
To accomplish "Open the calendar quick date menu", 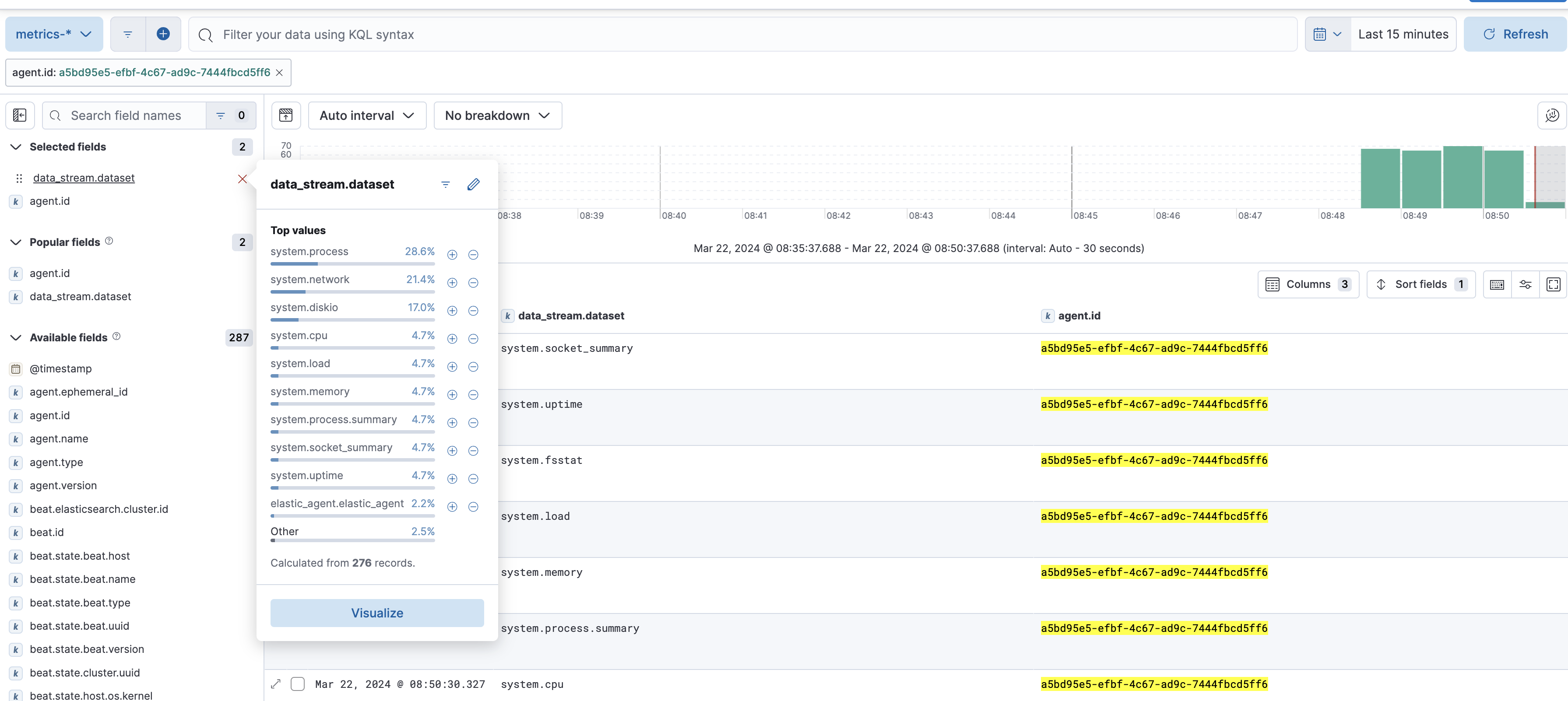I will tap(1328, 34).
